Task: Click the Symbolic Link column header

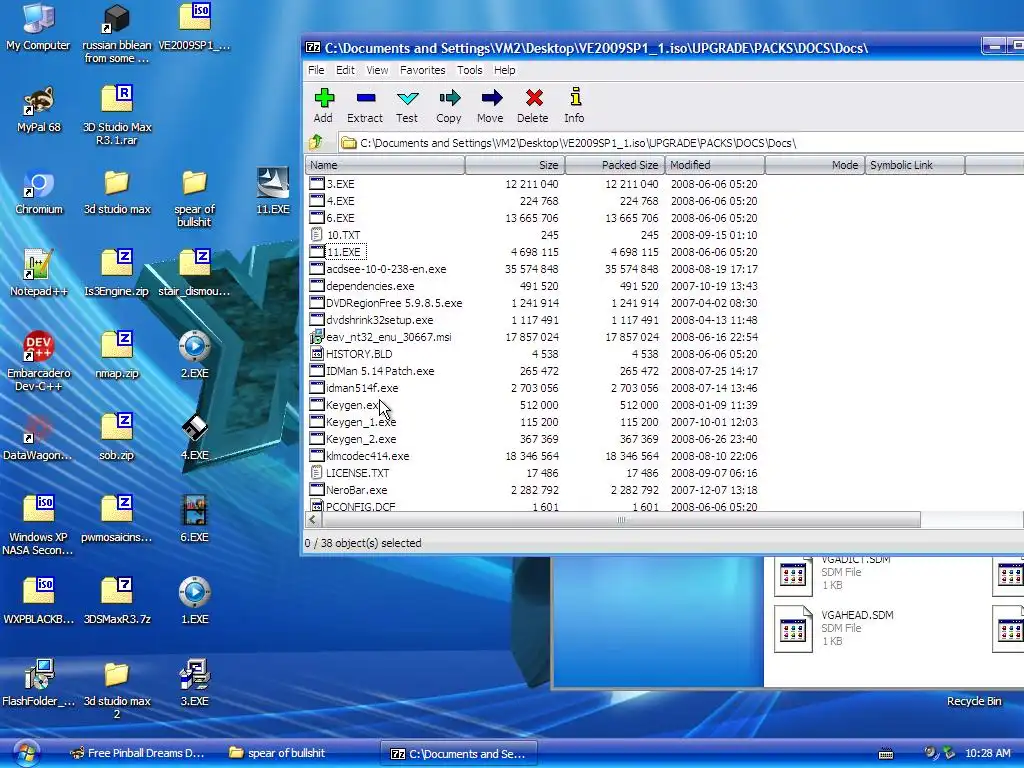Action: 914,165
